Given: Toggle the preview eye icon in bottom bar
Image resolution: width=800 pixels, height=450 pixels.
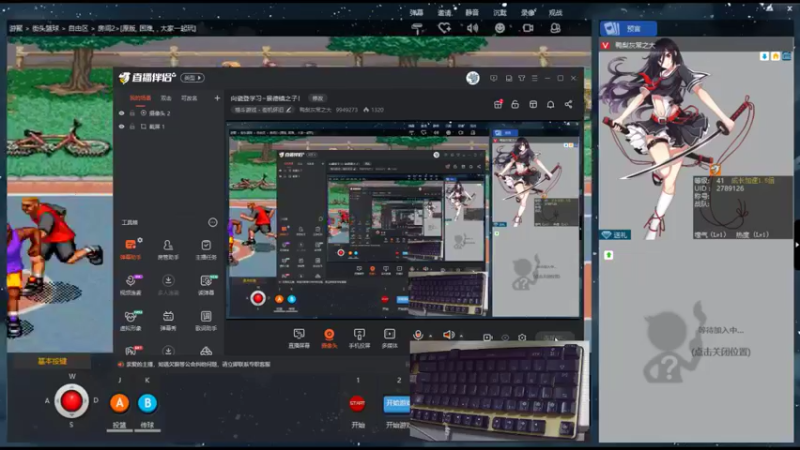Looking at the screenshot, I should (x=505, y=337).
